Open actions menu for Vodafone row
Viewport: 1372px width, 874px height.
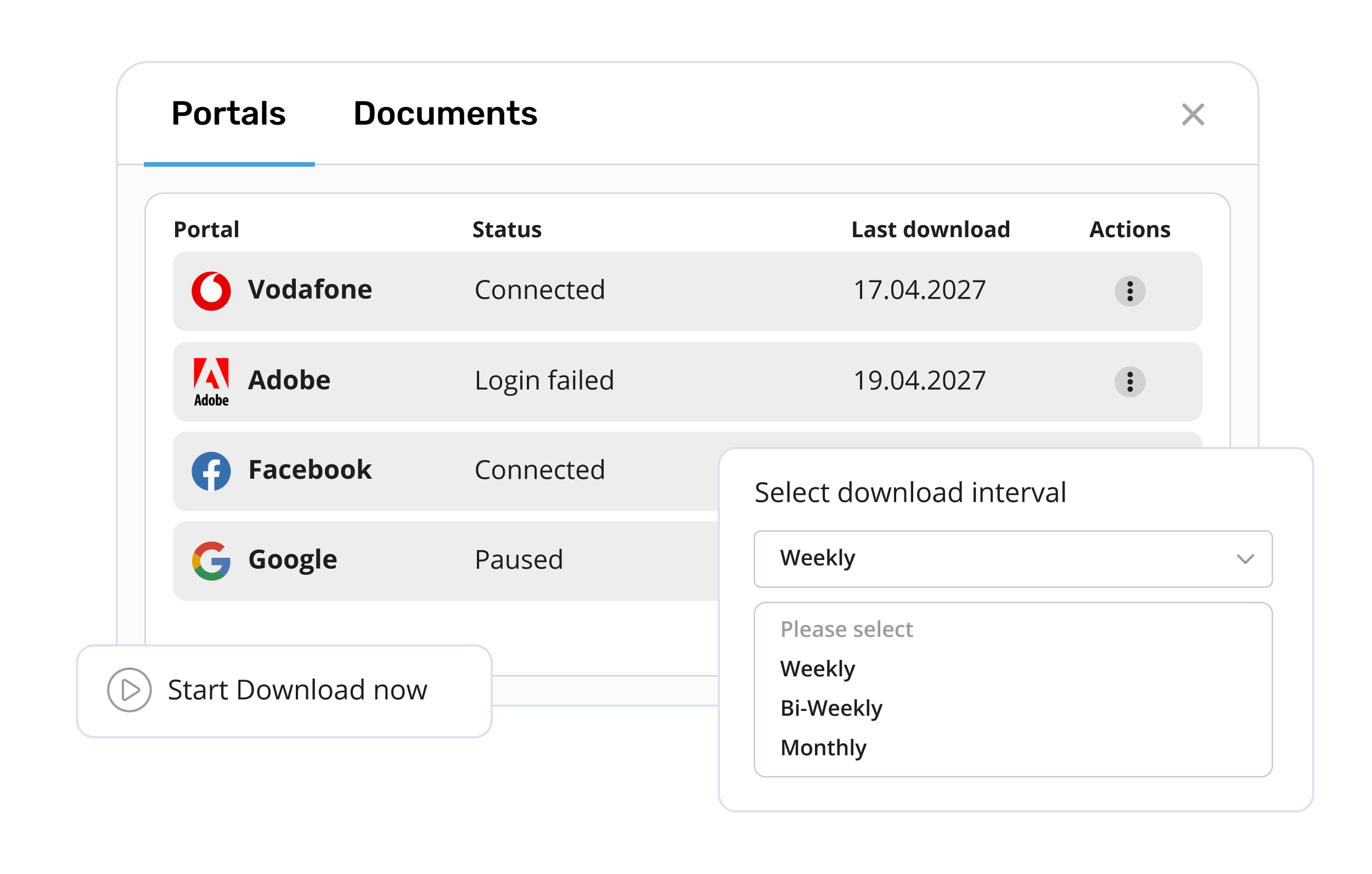1129,292
